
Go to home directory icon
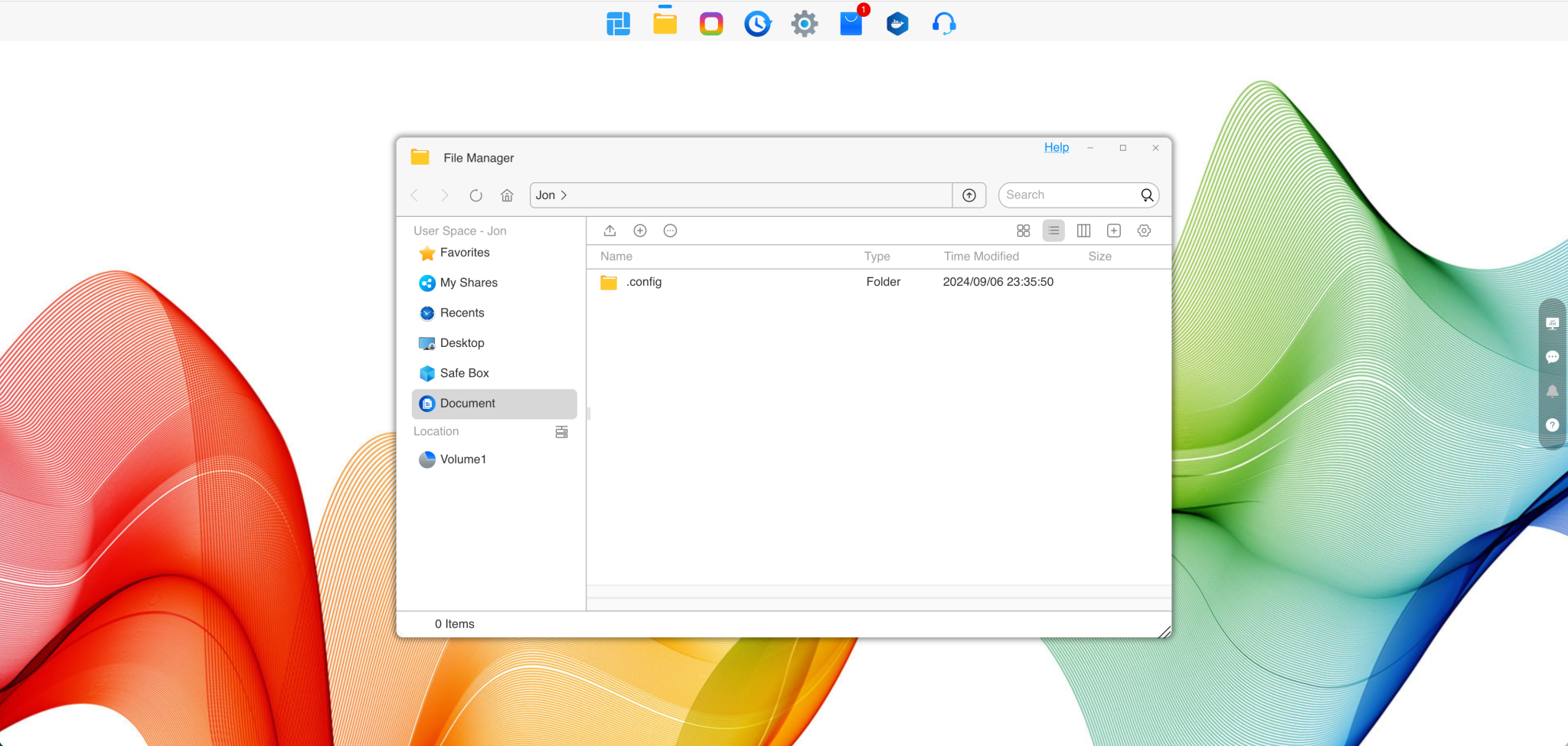tap(507, 195)
